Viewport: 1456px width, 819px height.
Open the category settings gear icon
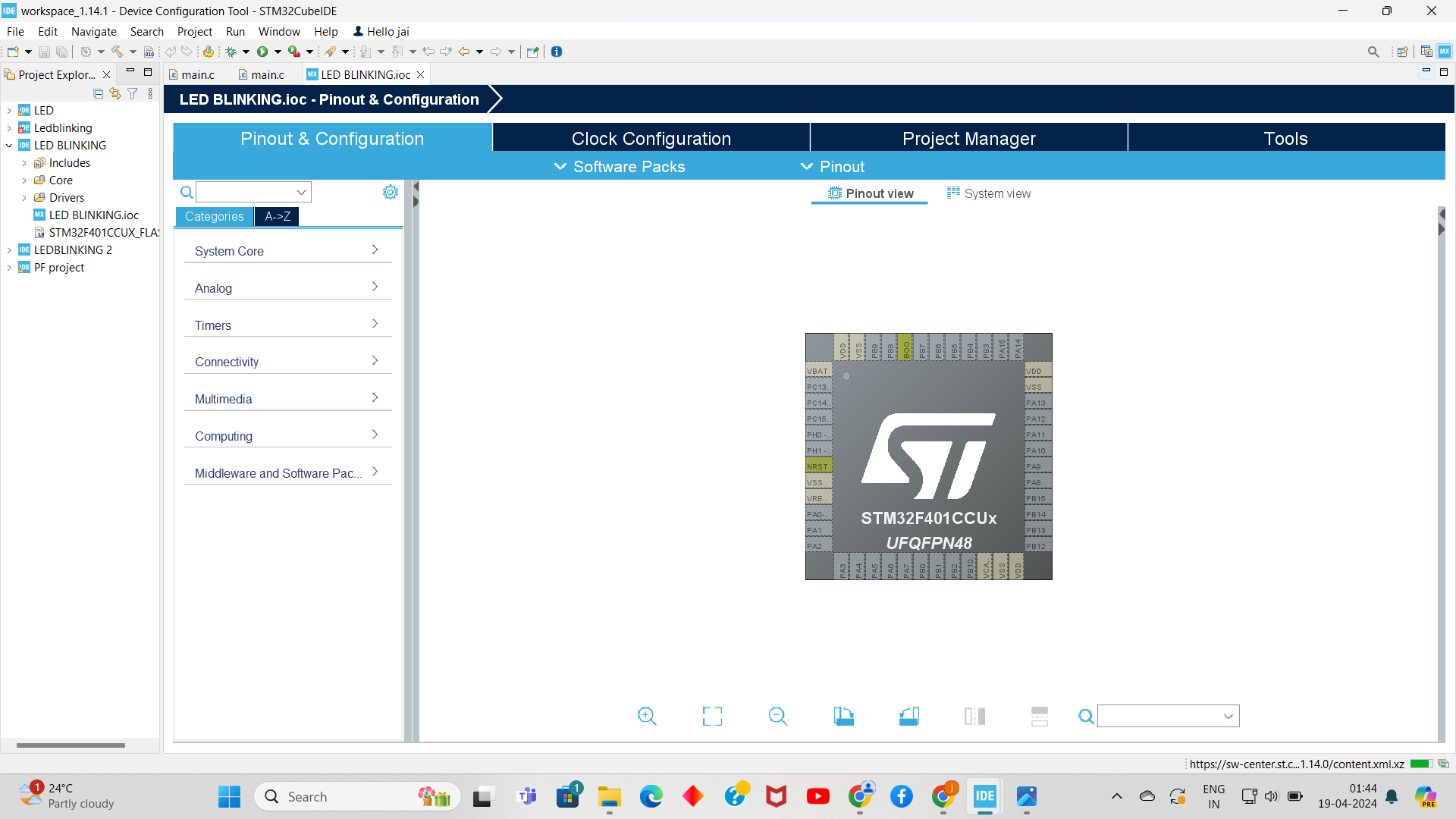click(391, 192)
